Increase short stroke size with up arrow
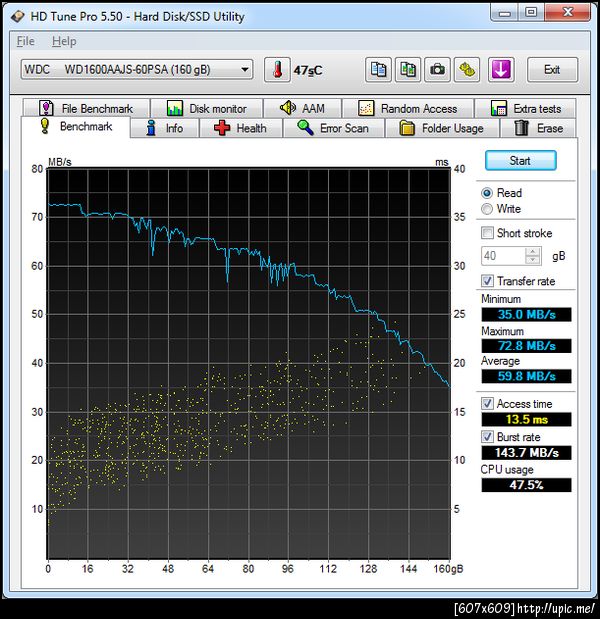The image size is (600, 619). point(533,251)
